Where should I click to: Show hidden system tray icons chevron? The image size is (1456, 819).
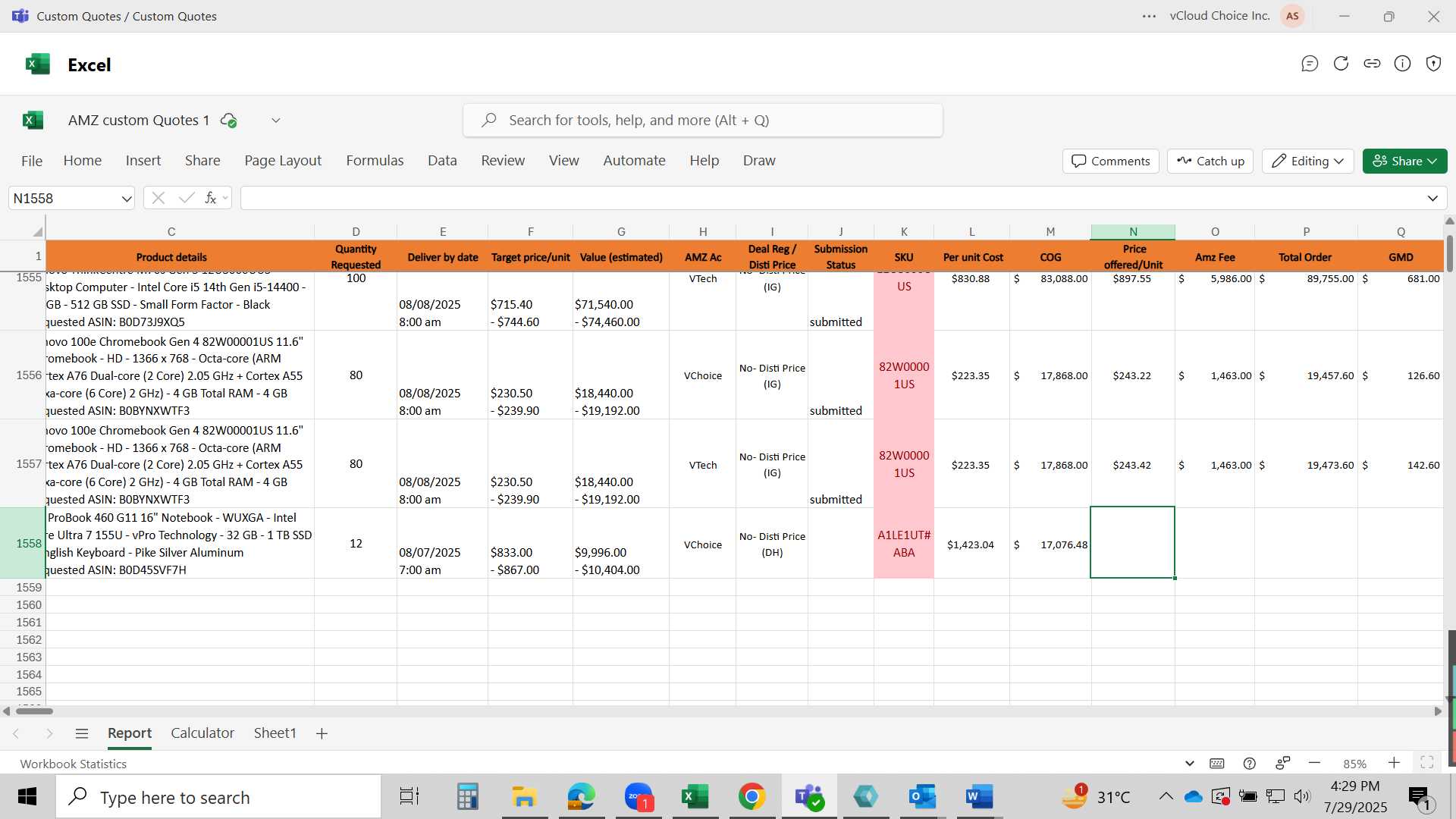pos(1166,796)
